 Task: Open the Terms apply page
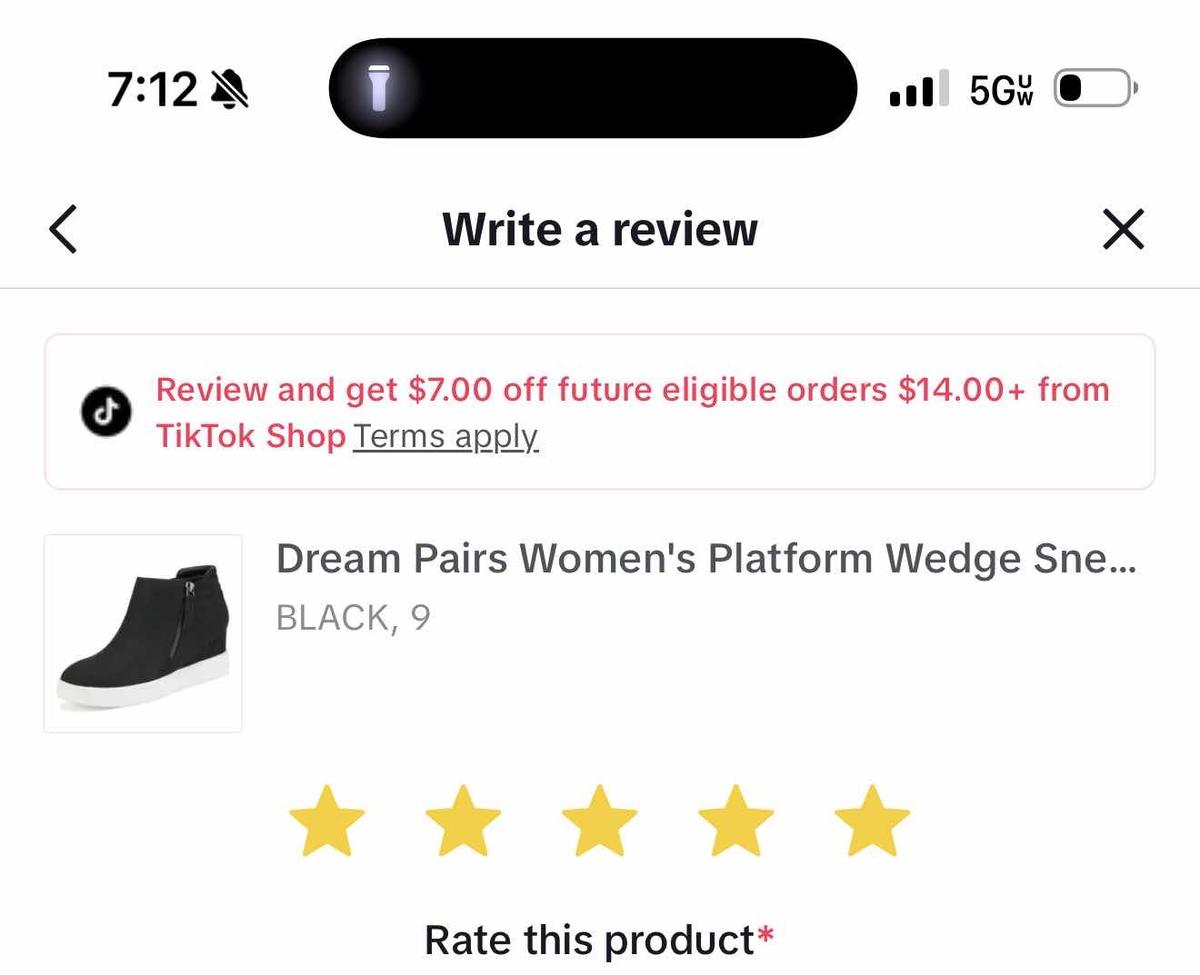447,436
